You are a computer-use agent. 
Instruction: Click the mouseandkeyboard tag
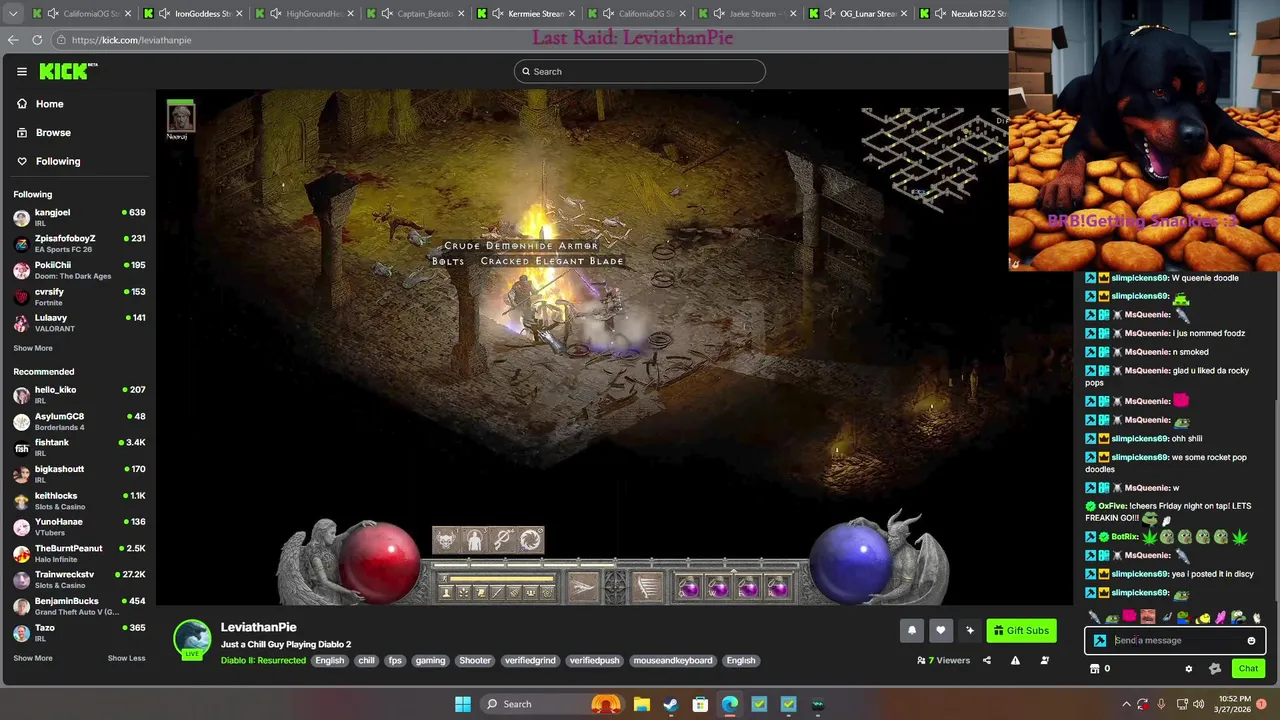(x=673, y=660)
